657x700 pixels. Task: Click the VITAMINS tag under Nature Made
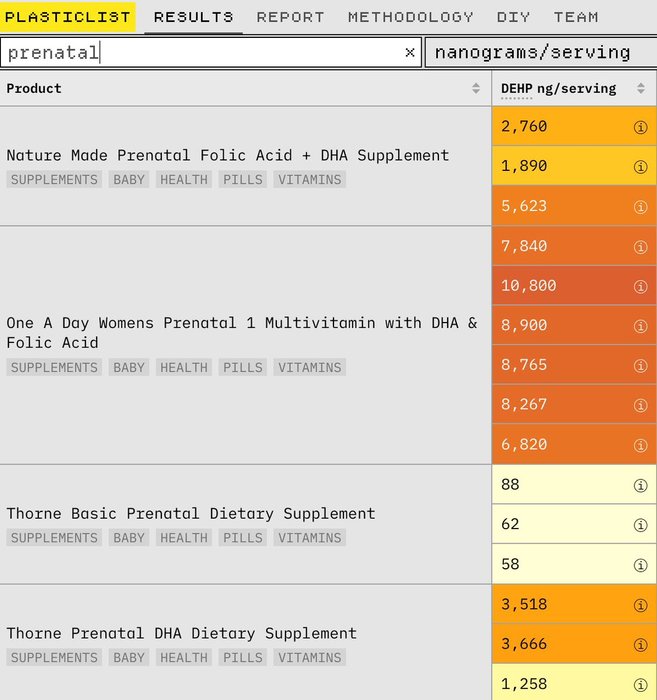click(310, 180)
